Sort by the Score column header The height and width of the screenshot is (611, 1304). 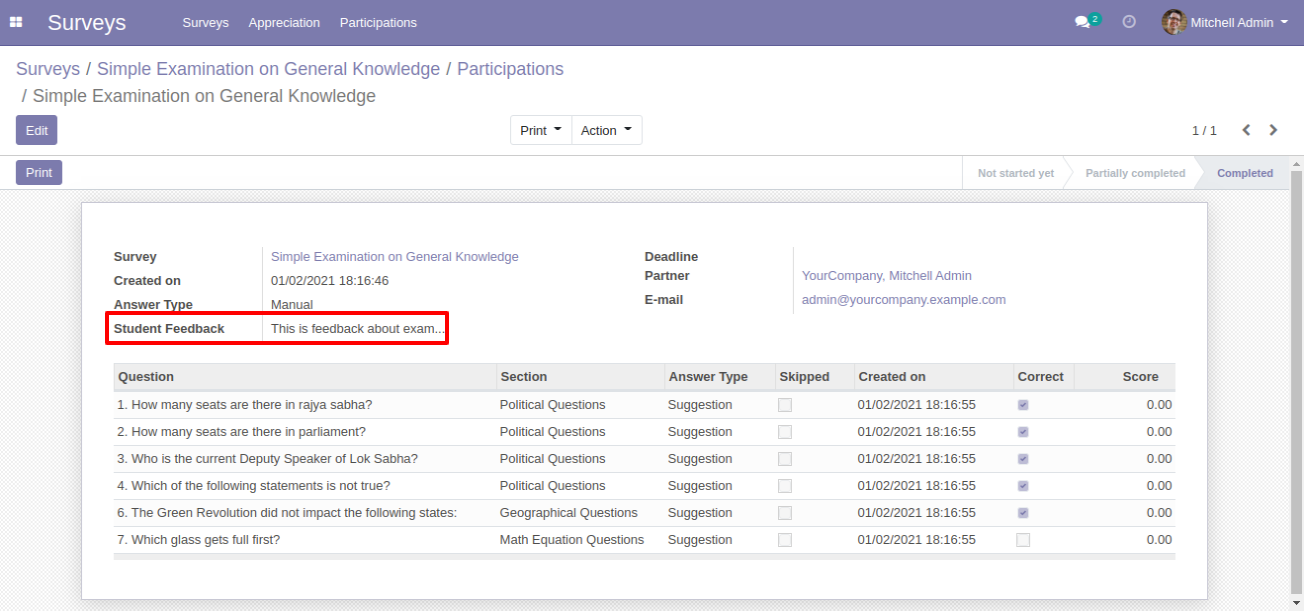pyautogui.click(x=1124, y=377)
